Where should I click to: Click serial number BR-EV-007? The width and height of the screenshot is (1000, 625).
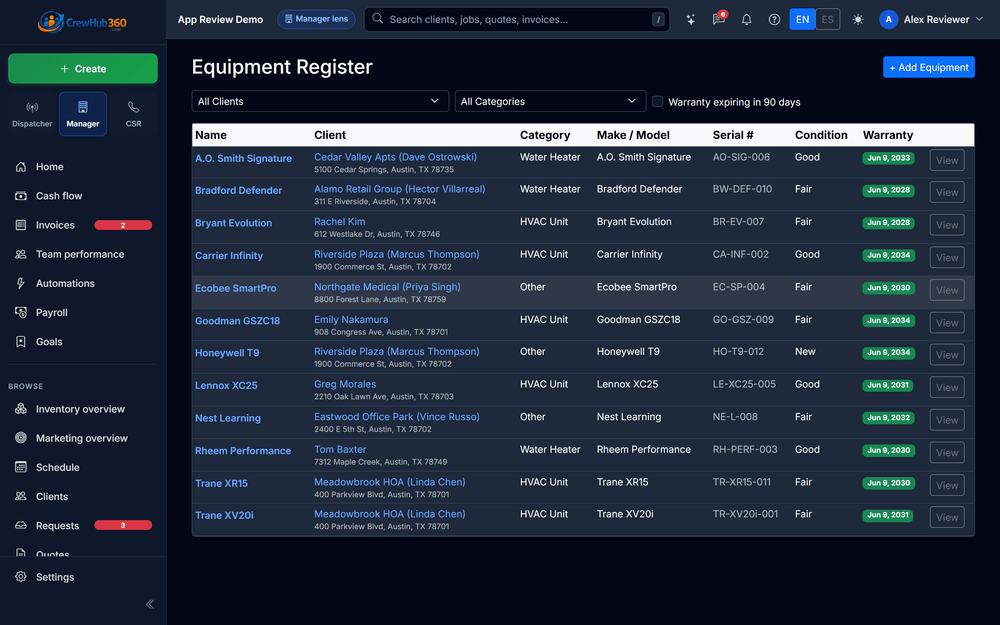[x=738, y=221]
